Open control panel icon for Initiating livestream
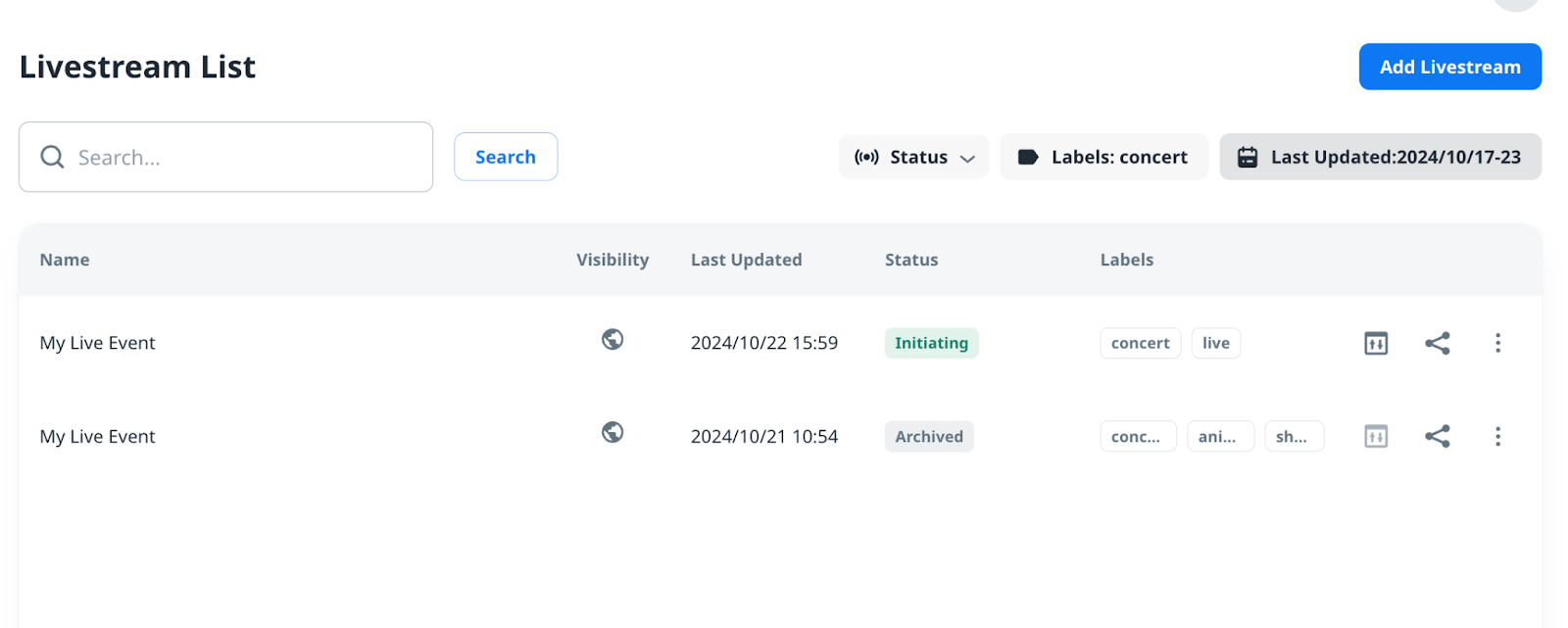The image size is (1568, 628). (1376, 343)
